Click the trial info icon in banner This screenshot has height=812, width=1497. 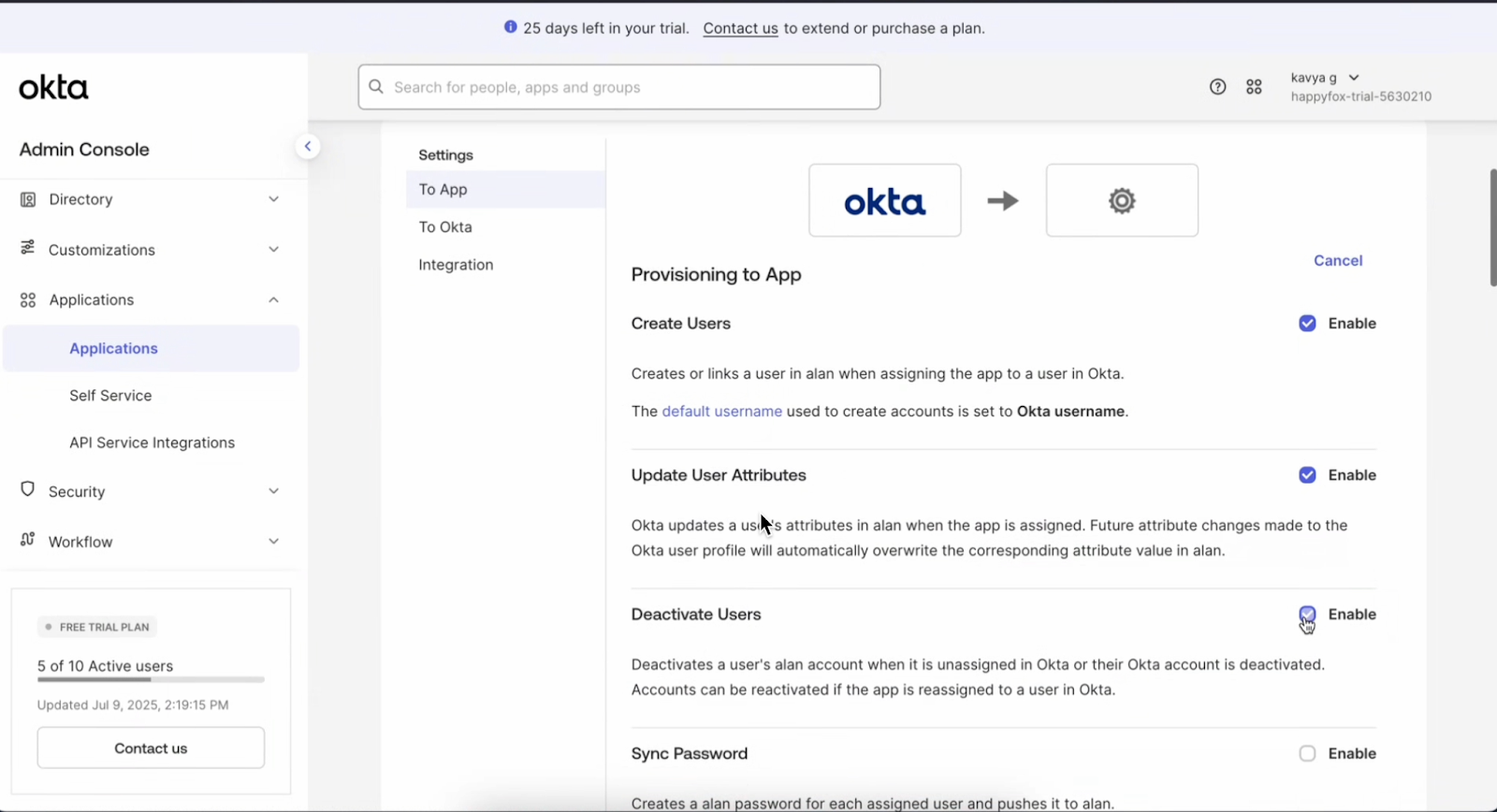[x=510, y=27]
